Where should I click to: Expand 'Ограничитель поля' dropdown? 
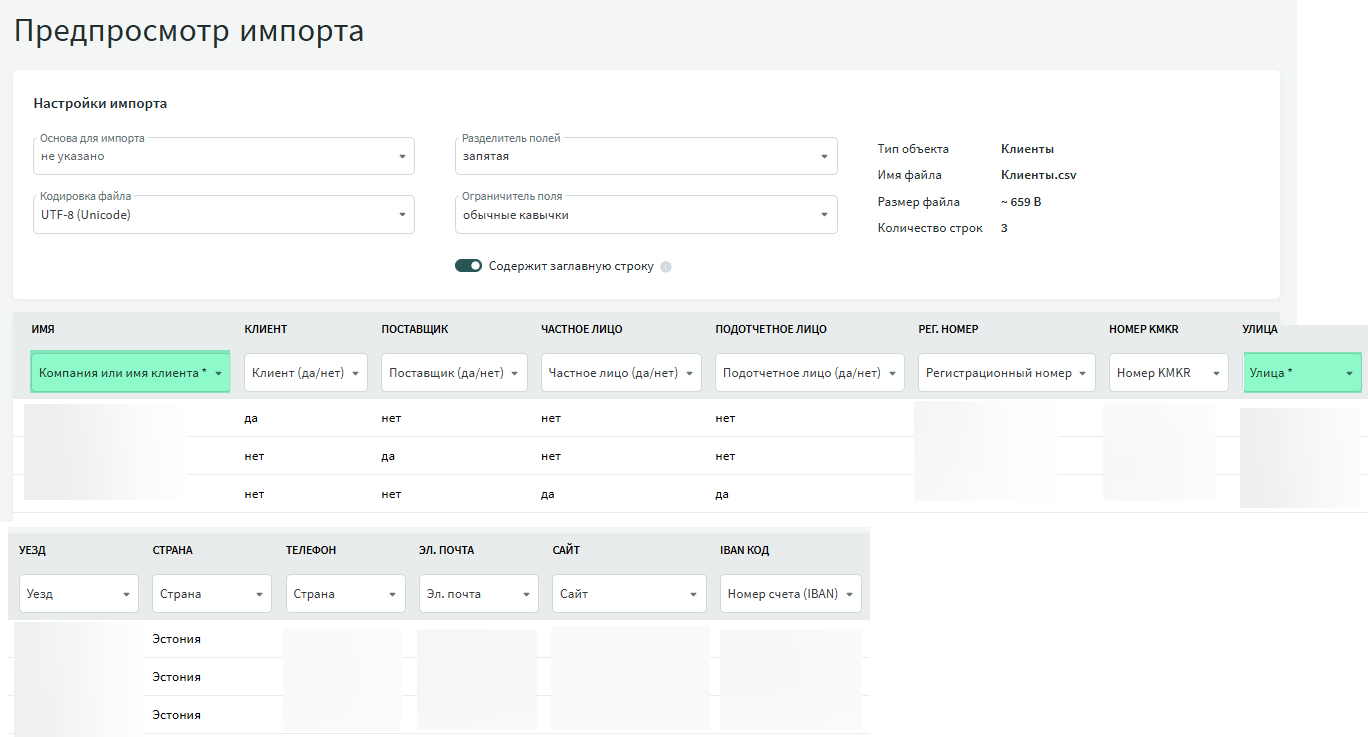pyautogui.click(x=646, y=215)
